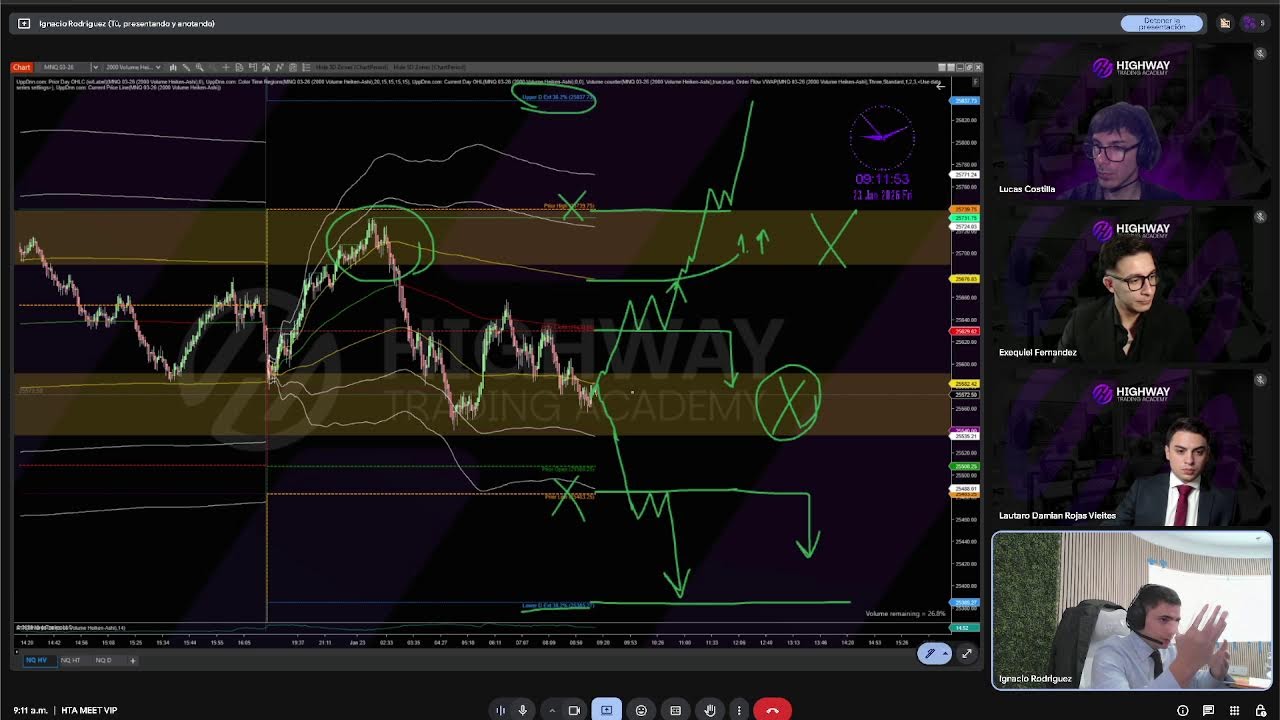Switch to the NQ D tab
The height and width of the screenshot is (720, 1280).
tap(103, 660)
